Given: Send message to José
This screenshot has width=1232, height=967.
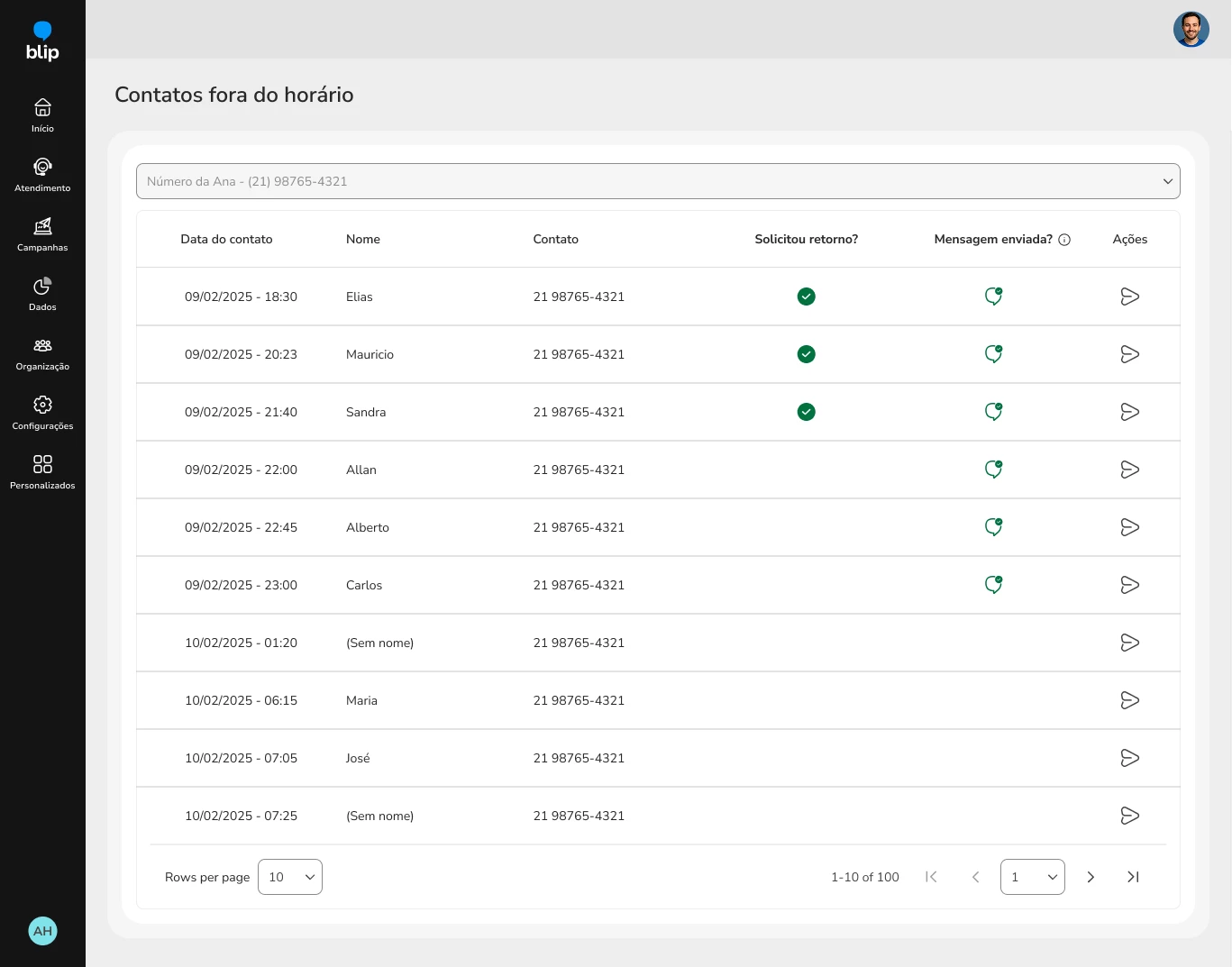Looking at the screenshot, I should (1130, 758).
